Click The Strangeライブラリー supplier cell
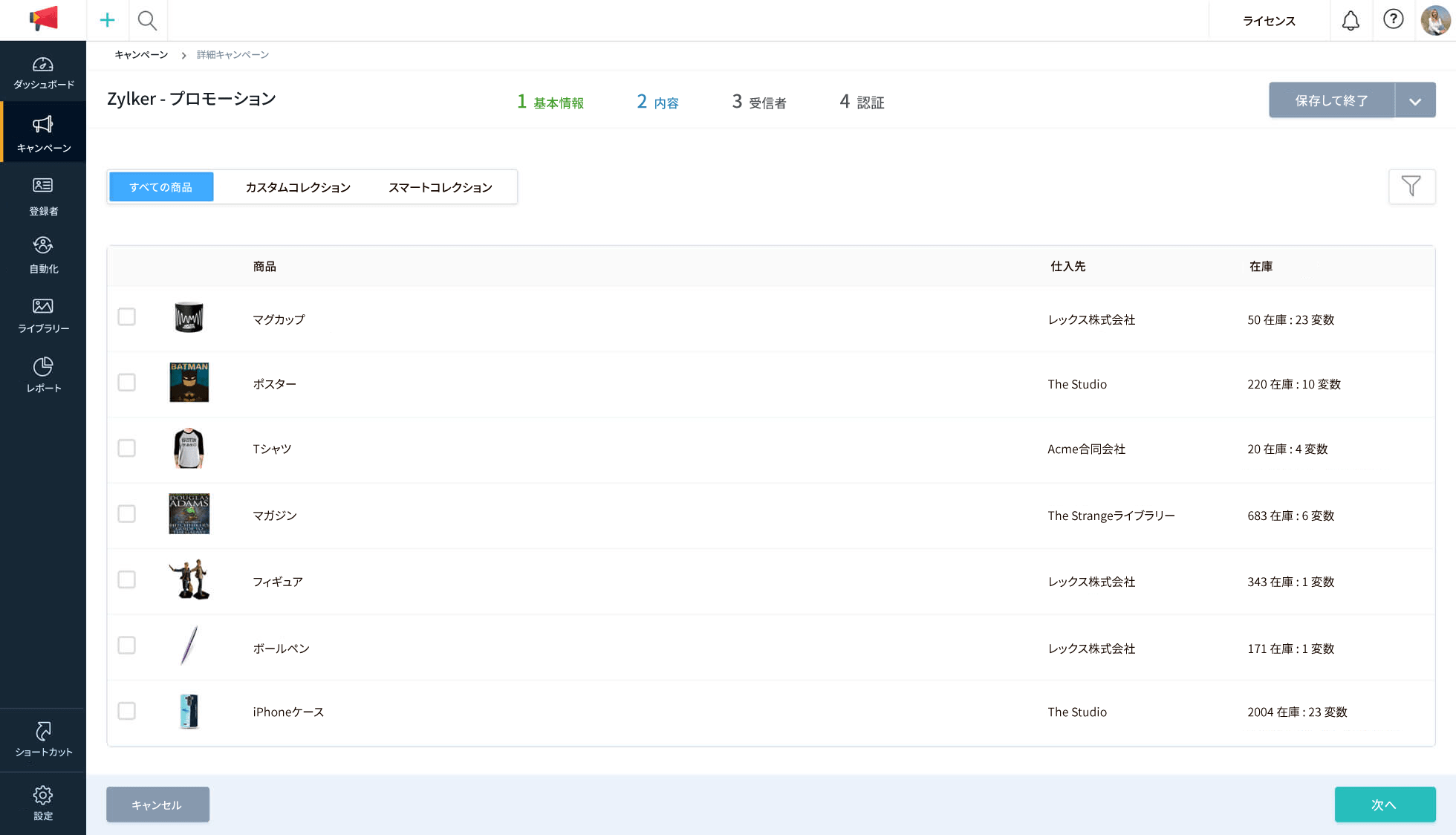Image resolution: width=1456 pixels, height=835 pixels. 1111,516
